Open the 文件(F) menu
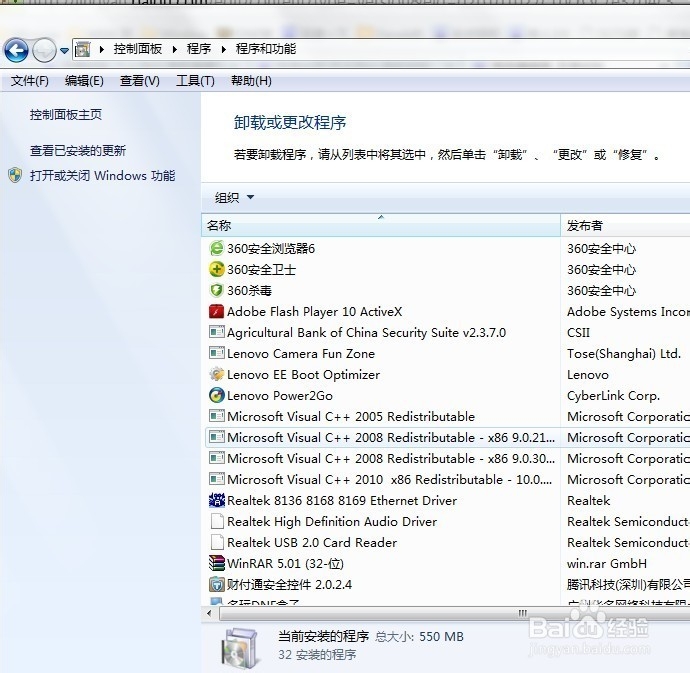Screen dimensions: 690x673 [x=29, y=81]
